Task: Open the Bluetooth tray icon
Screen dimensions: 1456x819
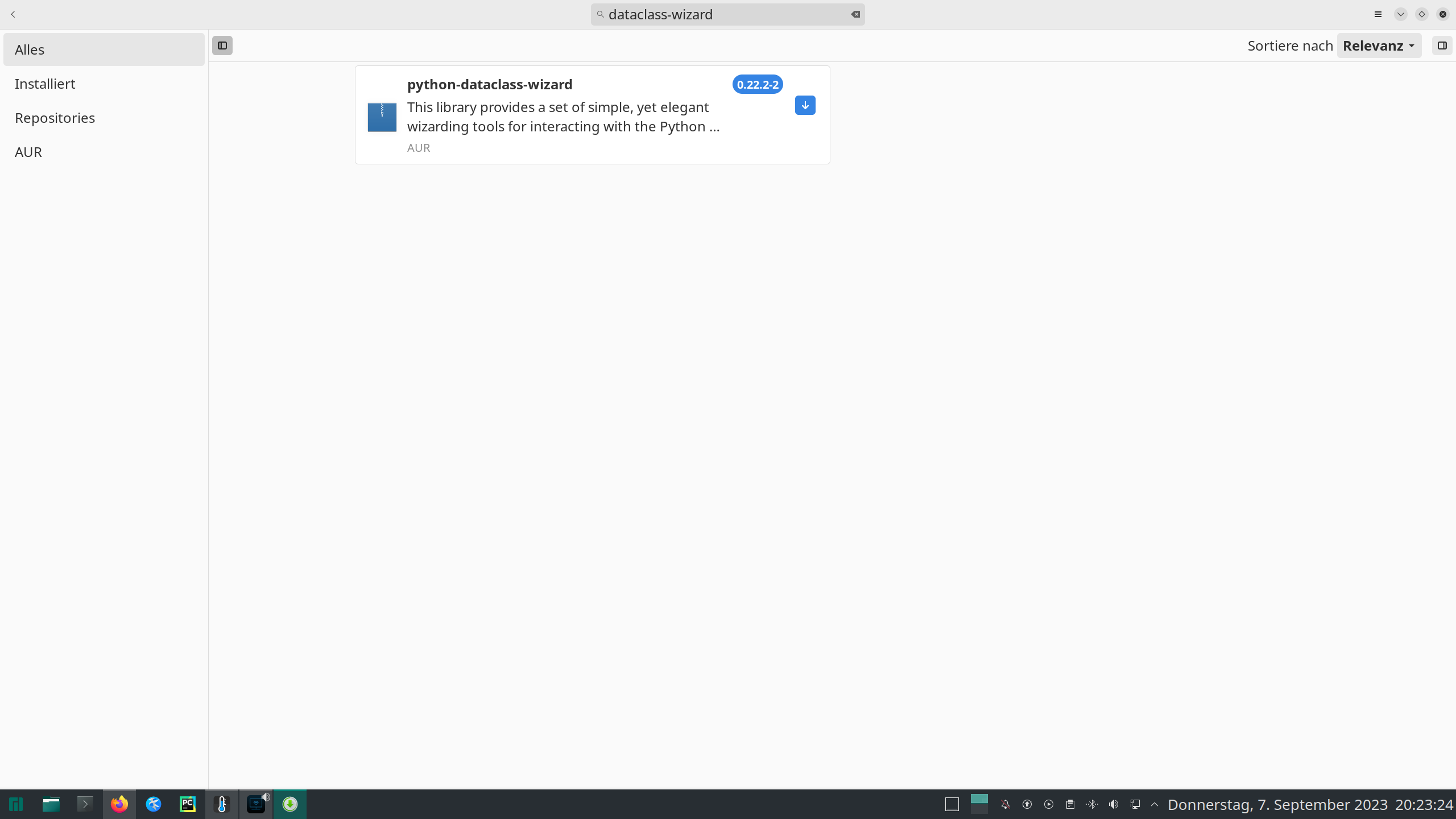Action: 1092,804
